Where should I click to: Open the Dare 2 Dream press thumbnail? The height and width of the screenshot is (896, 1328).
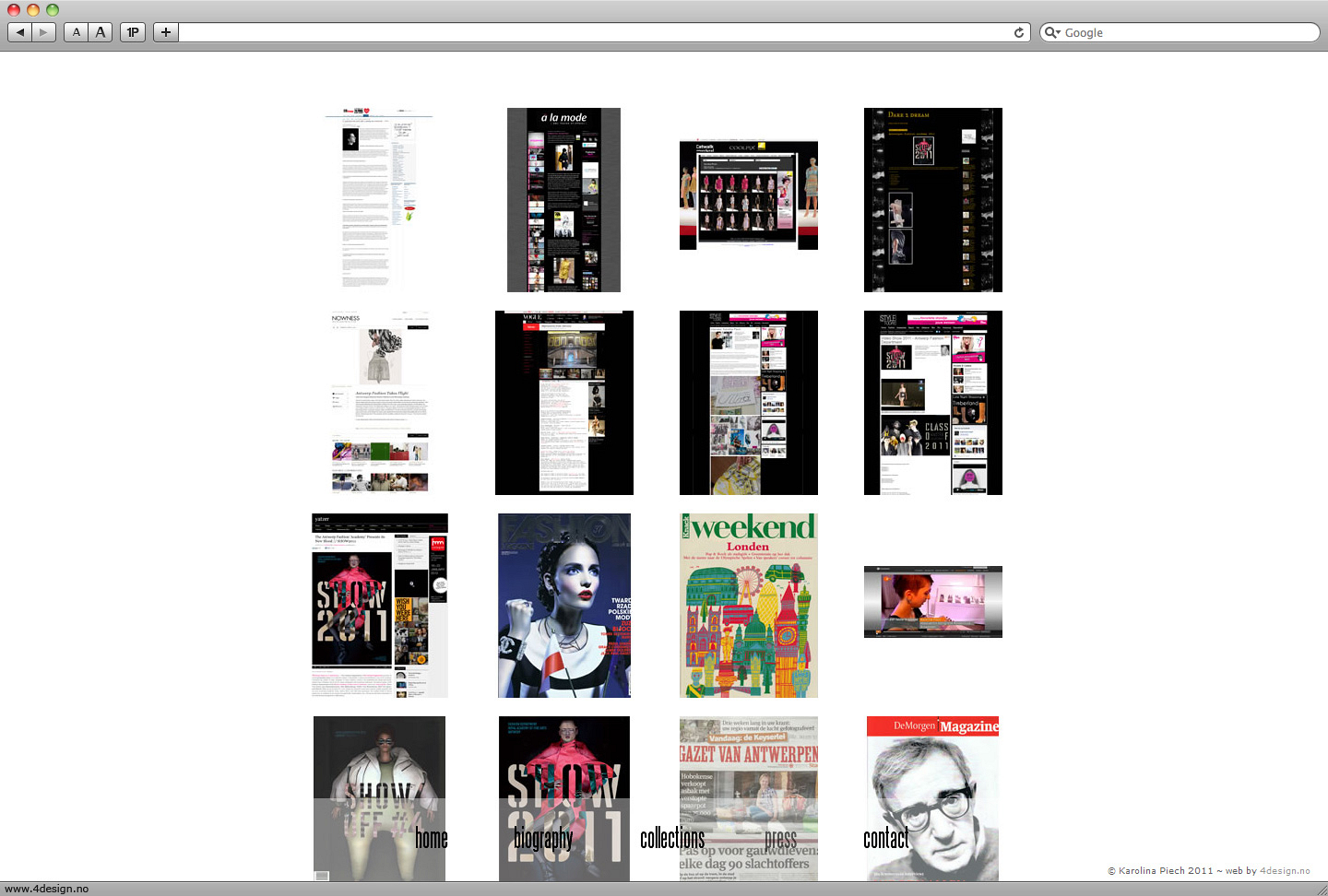tap(933, 200)
